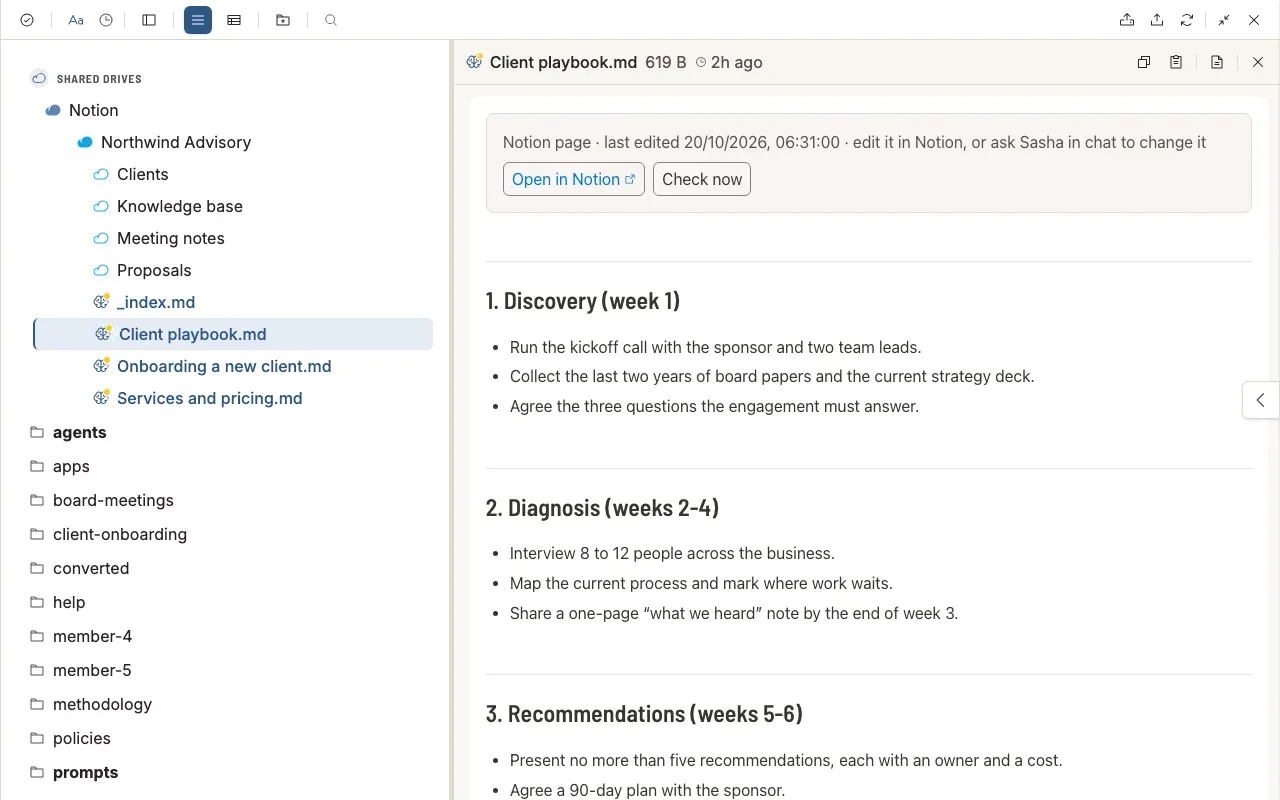The width and height of the screenshot is (1280, 800).
Task: Open the member-5 folder
Action: click(x=92, y=670)
